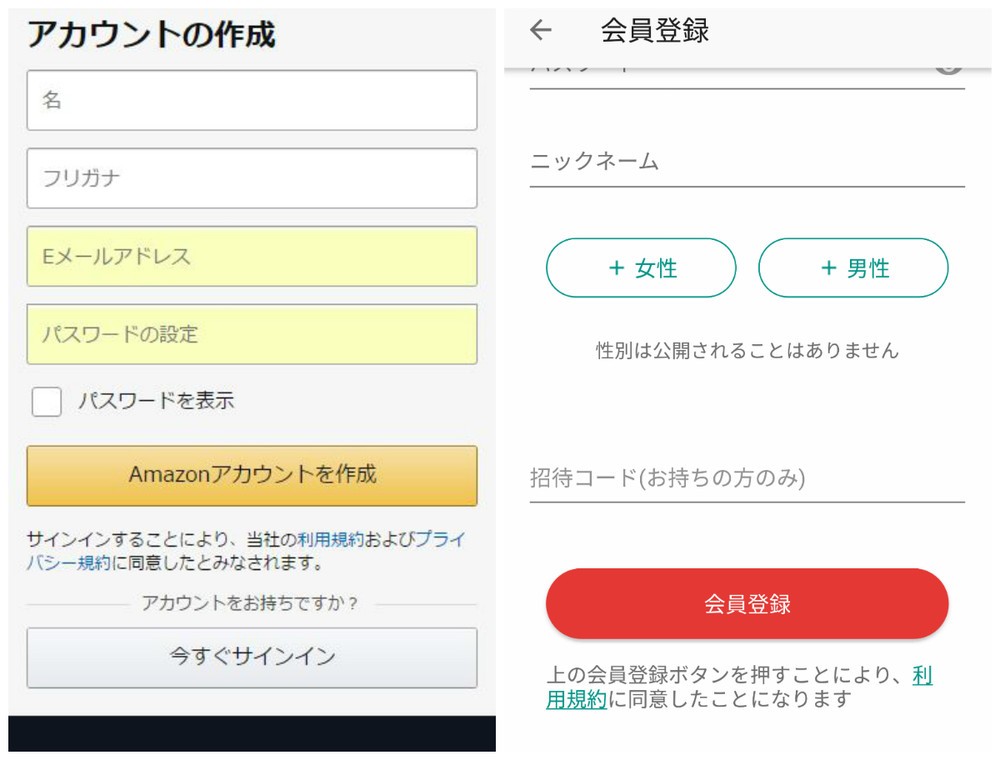Select the Eメールアドレス input field

[x=251, y=257]
